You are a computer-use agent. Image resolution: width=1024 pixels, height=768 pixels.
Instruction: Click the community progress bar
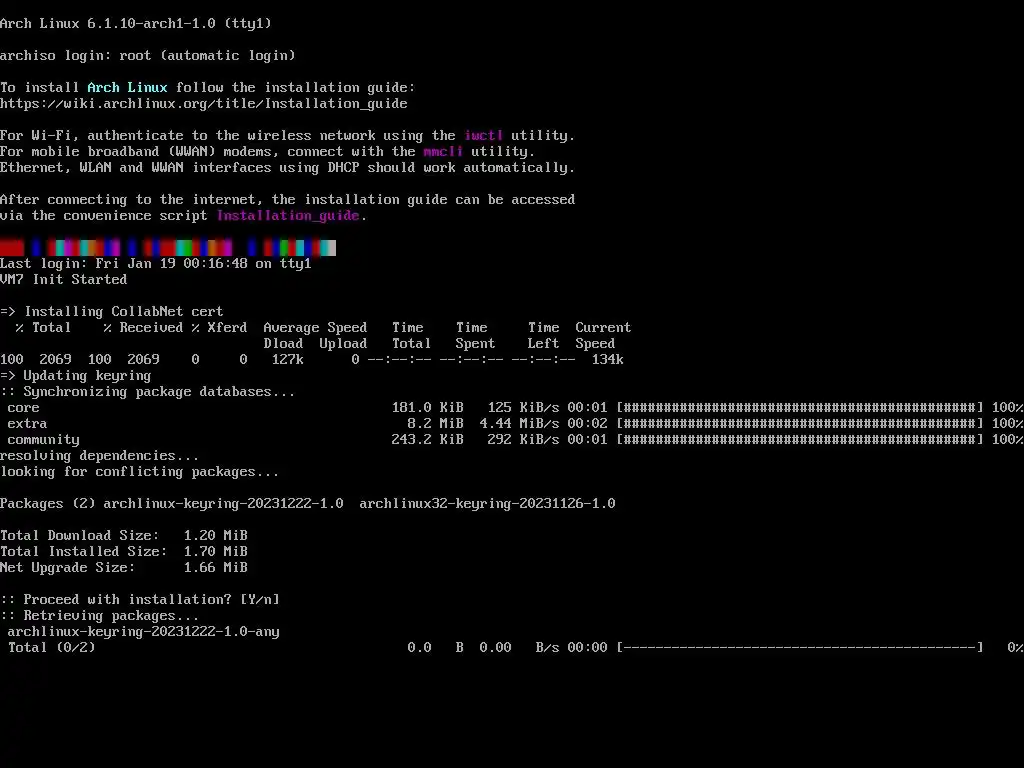pyautogui.click(x=800, y=440)
